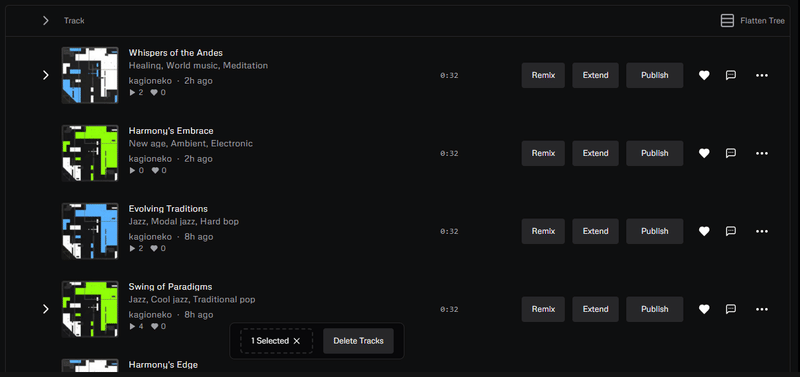Click the 'New age, Ambient, Electronic' tags

[191, 144]
